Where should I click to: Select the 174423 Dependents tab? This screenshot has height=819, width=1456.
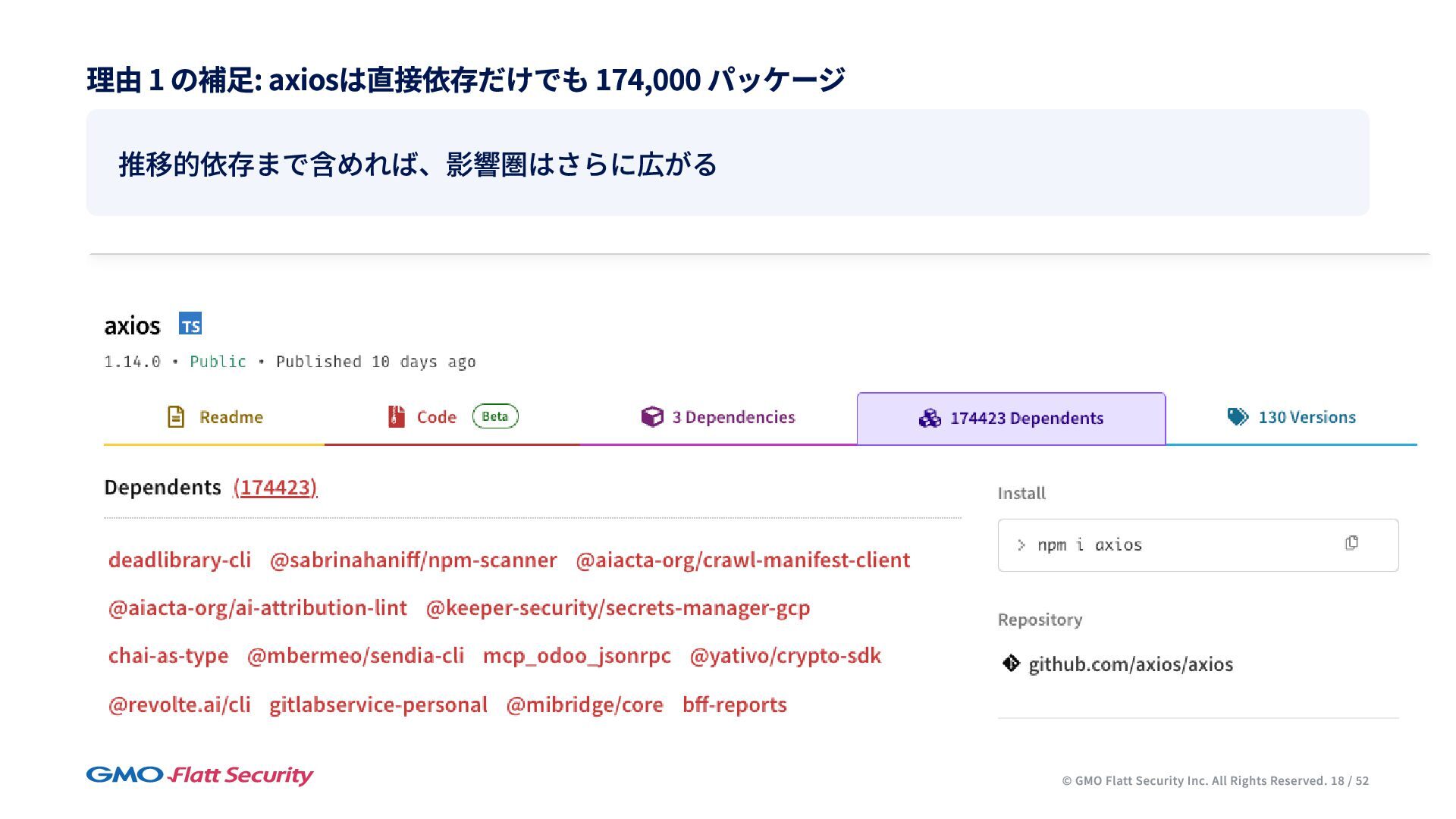point(1026,419)
